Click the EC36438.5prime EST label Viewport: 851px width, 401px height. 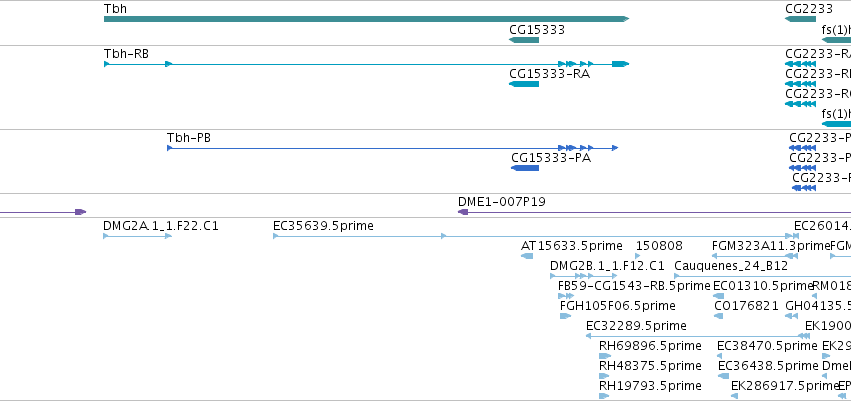(768, 366)
